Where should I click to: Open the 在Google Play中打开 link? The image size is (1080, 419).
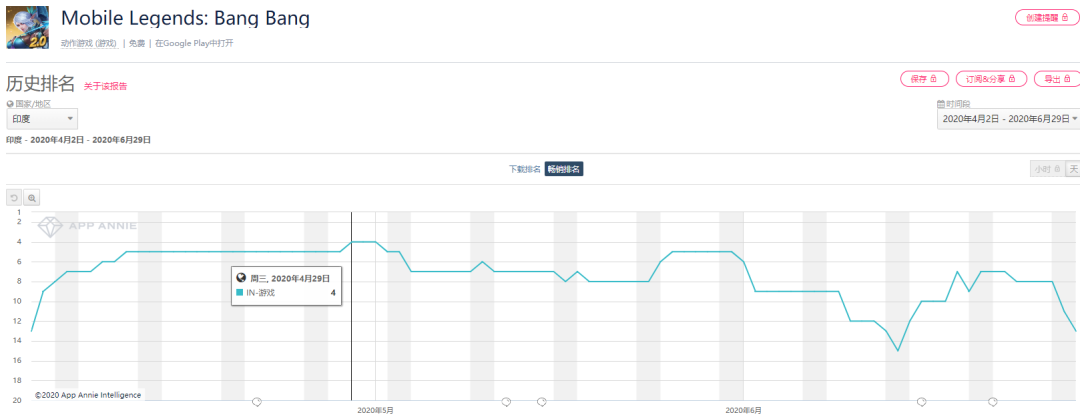point(195,44)
